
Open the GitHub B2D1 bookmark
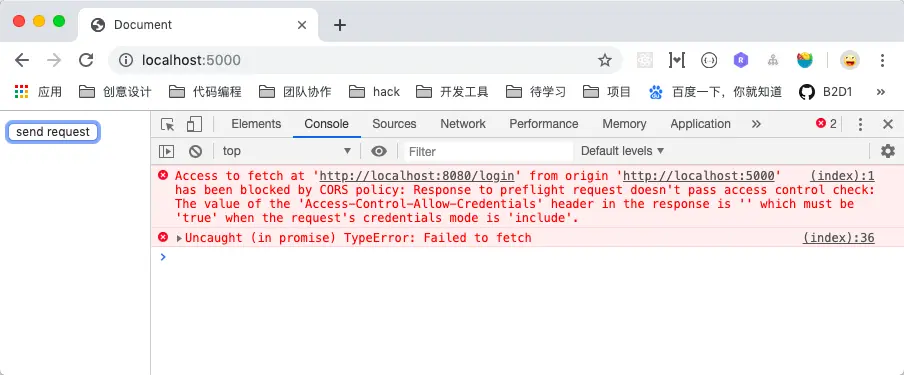coord(826,91)
